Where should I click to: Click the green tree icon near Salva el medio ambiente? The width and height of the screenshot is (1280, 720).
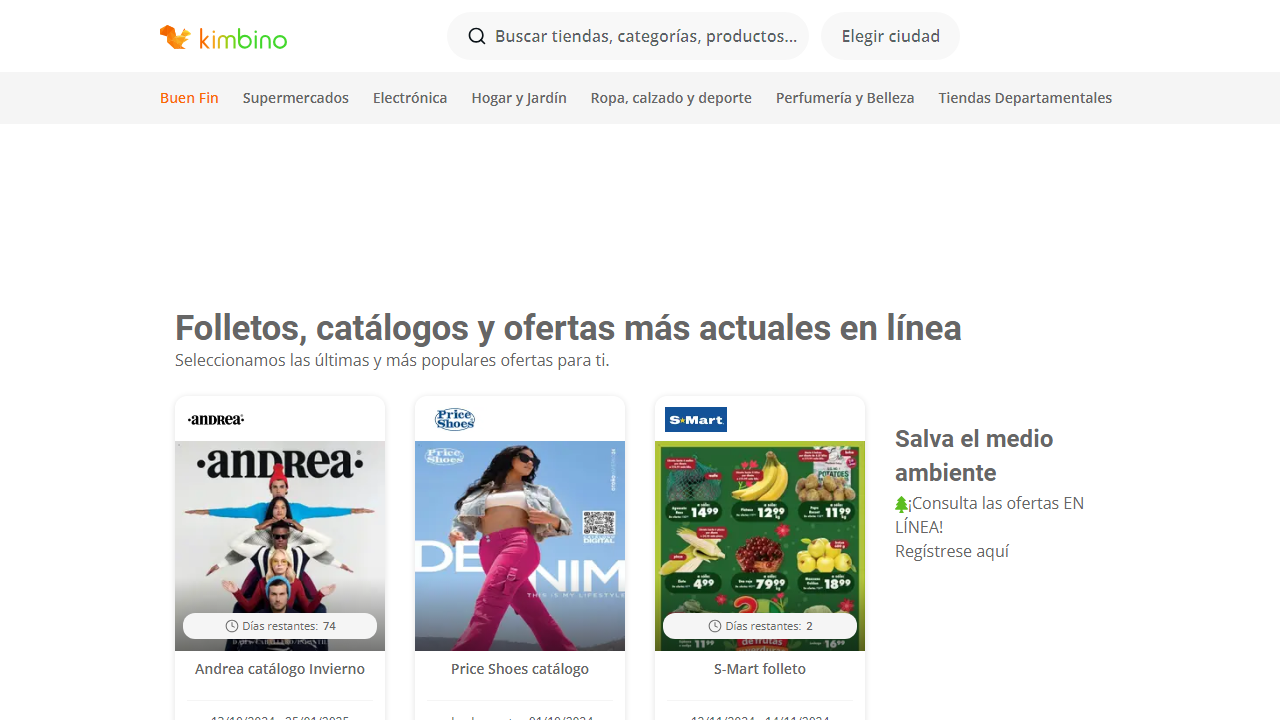click(x=901, y=503)
